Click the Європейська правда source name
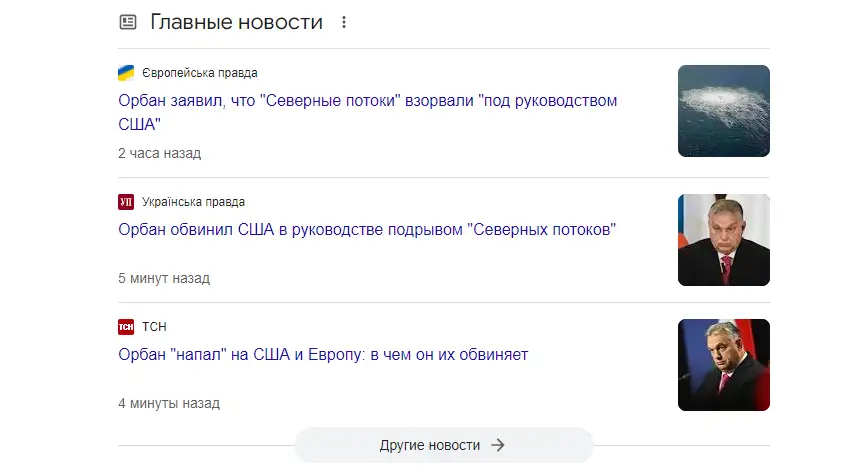 tap(200, 73)
